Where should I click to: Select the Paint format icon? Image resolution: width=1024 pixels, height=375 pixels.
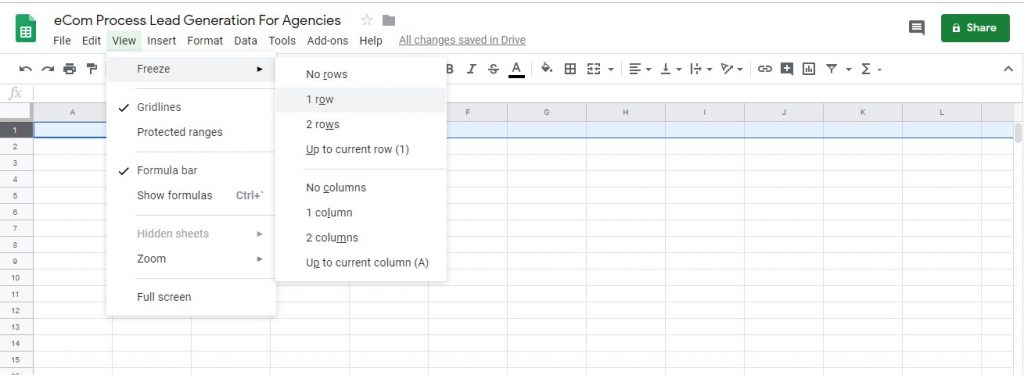[91, 69]
